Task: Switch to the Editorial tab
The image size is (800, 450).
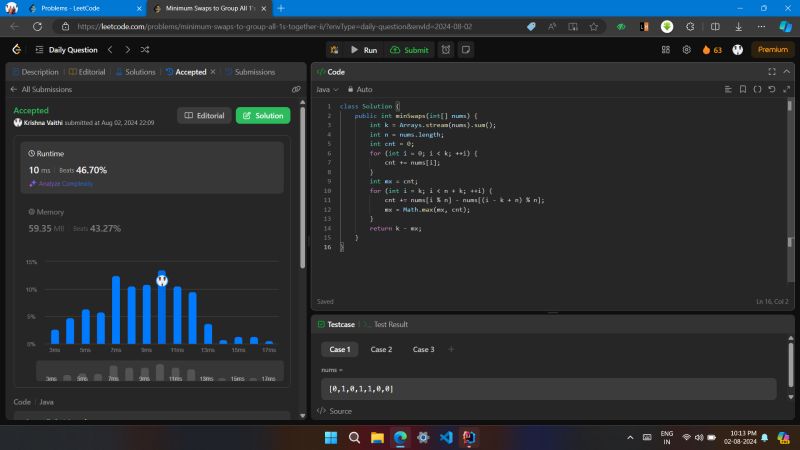Action: click(90, 72)
